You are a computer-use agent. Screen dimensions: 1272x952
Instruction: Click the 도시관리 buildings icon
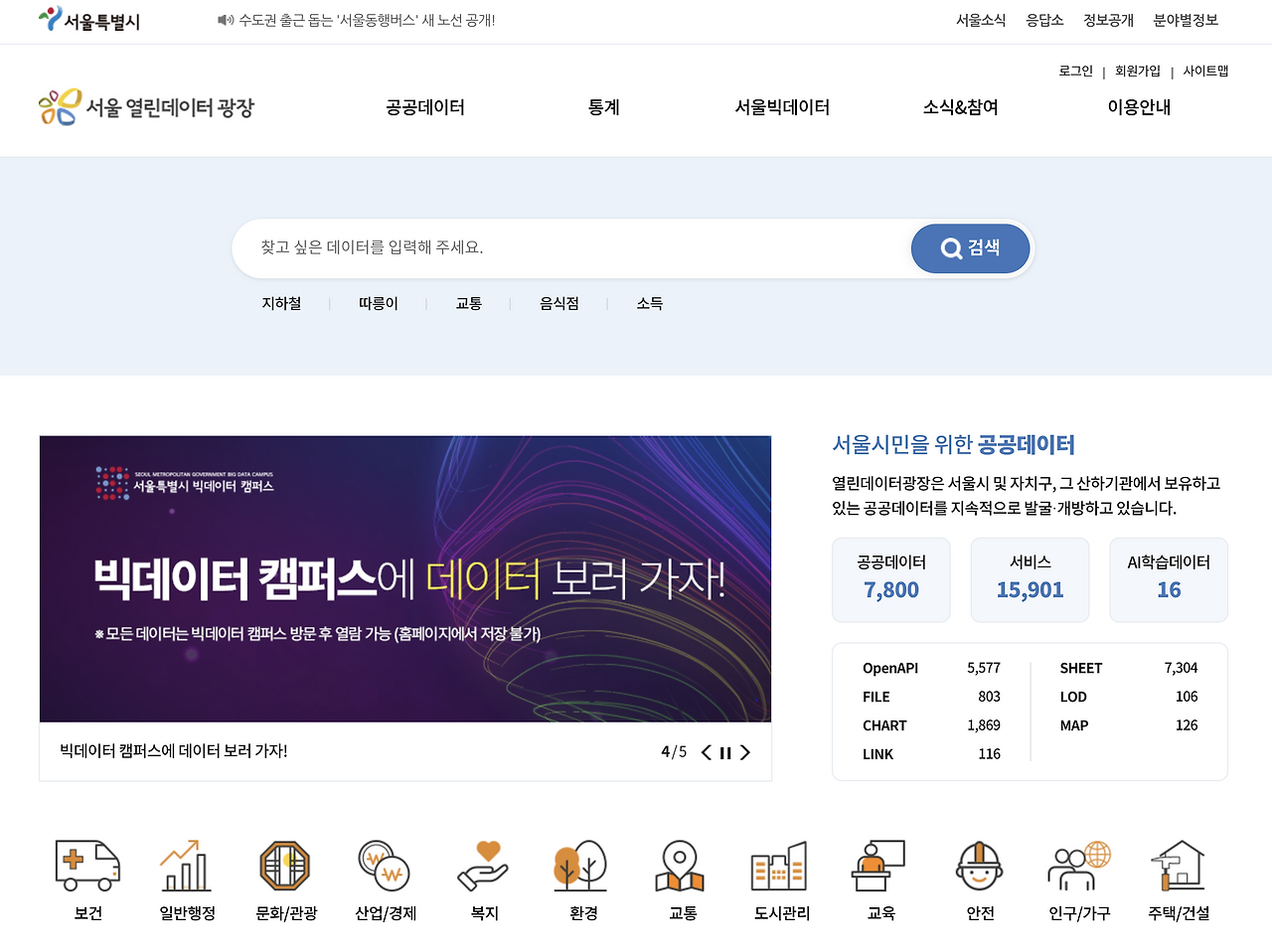pyautogui.click(x=780, y=865)
